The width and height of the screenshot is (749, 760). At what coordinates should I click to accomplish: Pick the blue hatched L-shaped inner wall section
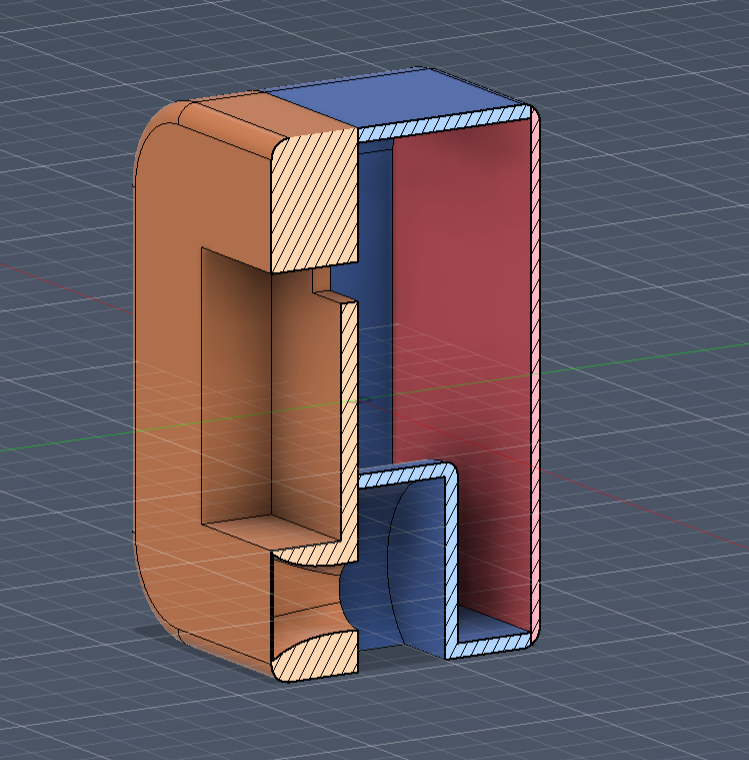[451, 557]
